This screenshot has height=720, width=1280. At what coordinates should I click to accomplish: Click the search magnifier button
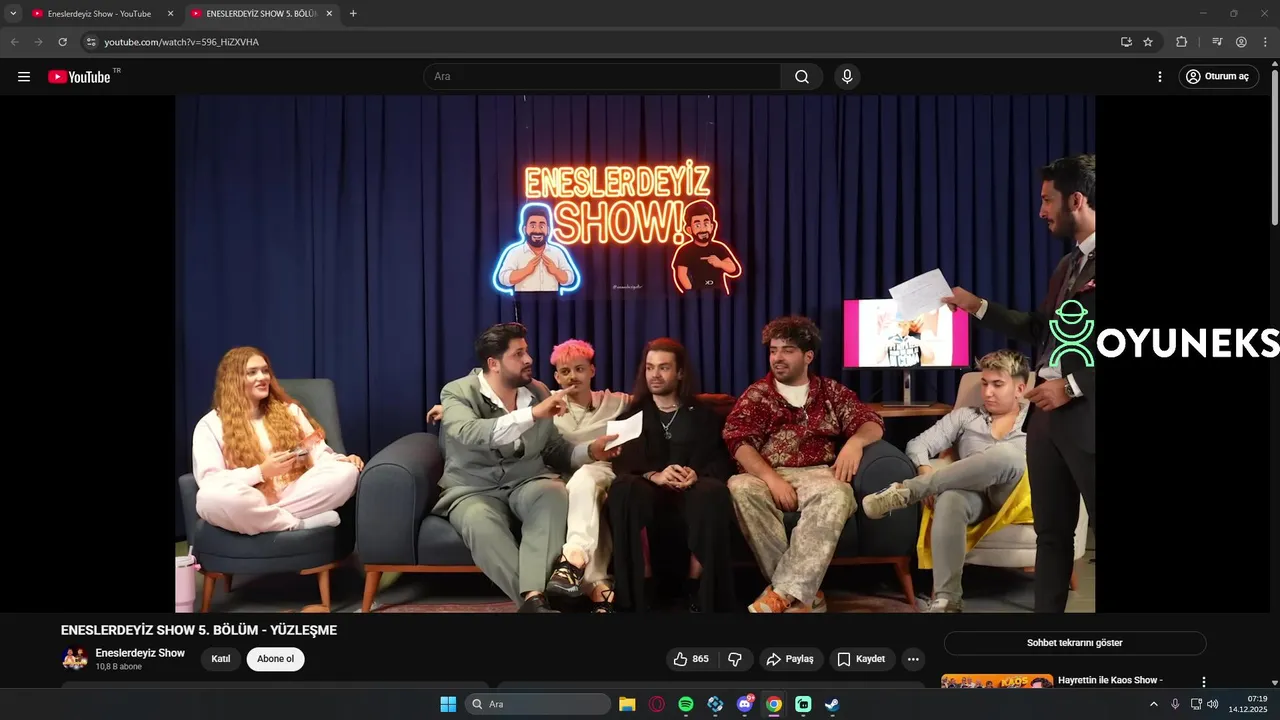pos(802,76)
